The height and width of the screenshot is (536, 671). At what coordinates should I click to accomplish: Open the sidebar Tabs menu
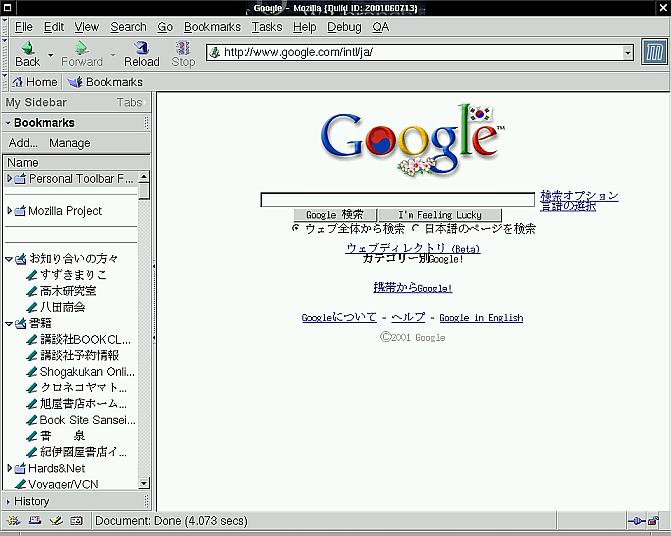click(x=130, y=103)
